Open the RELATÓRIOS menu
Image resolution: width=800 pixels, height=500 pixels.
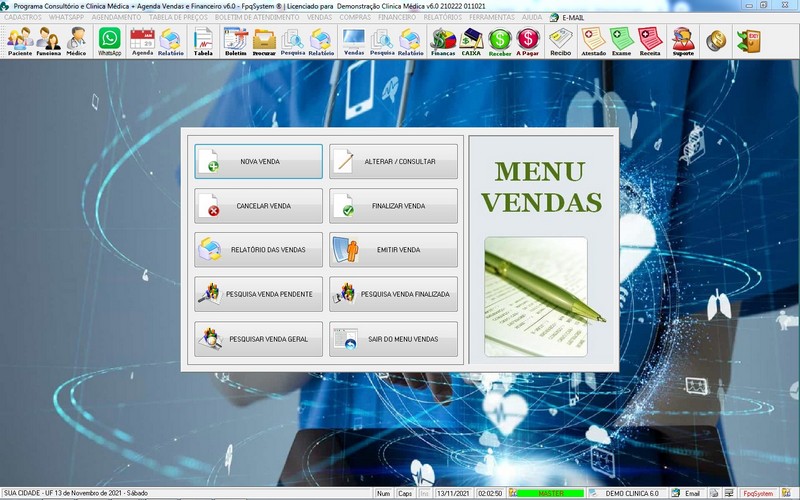(442, 17)
